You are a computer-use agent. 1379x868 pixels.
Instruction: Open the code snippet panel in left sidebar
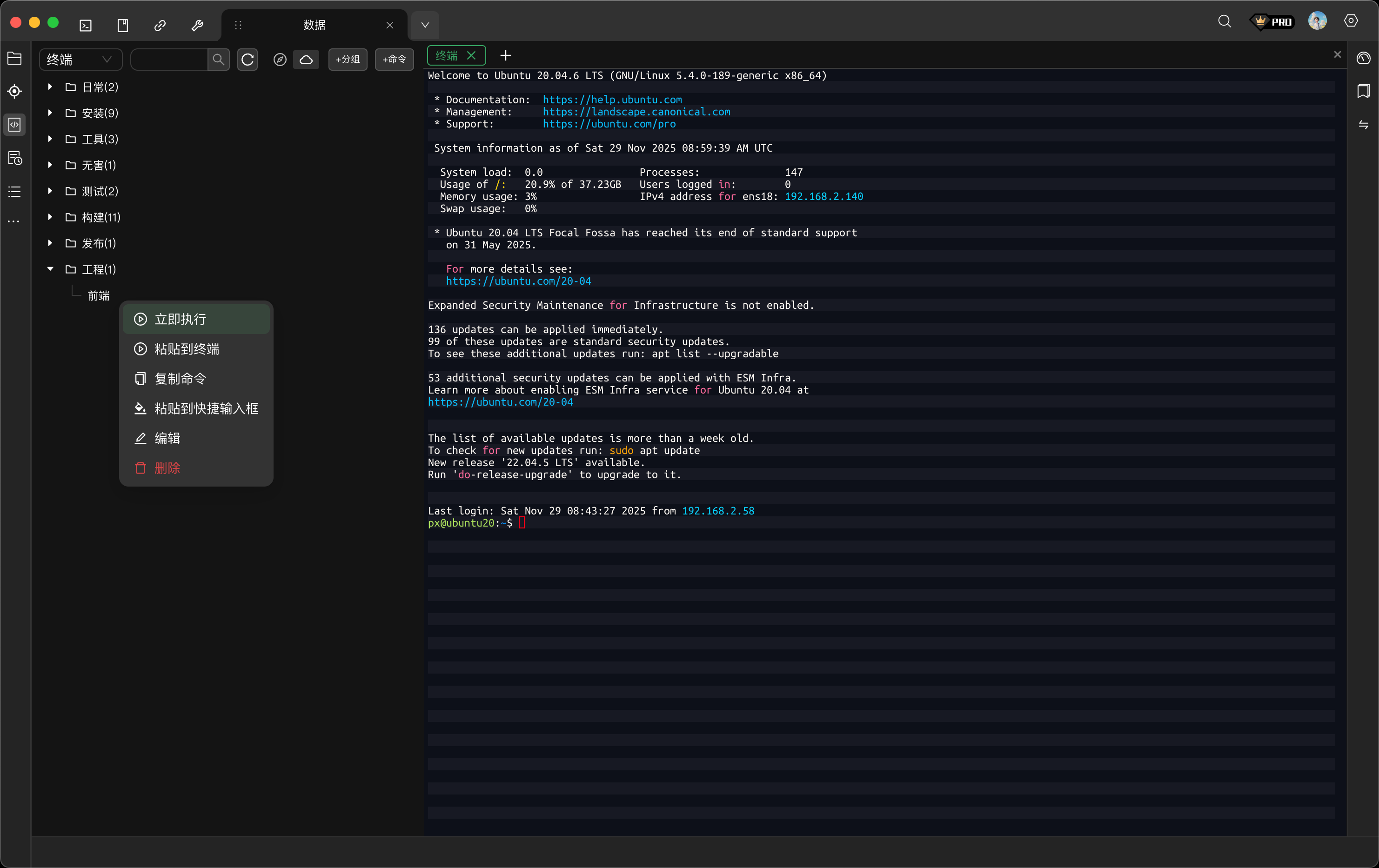coord(14,124)
